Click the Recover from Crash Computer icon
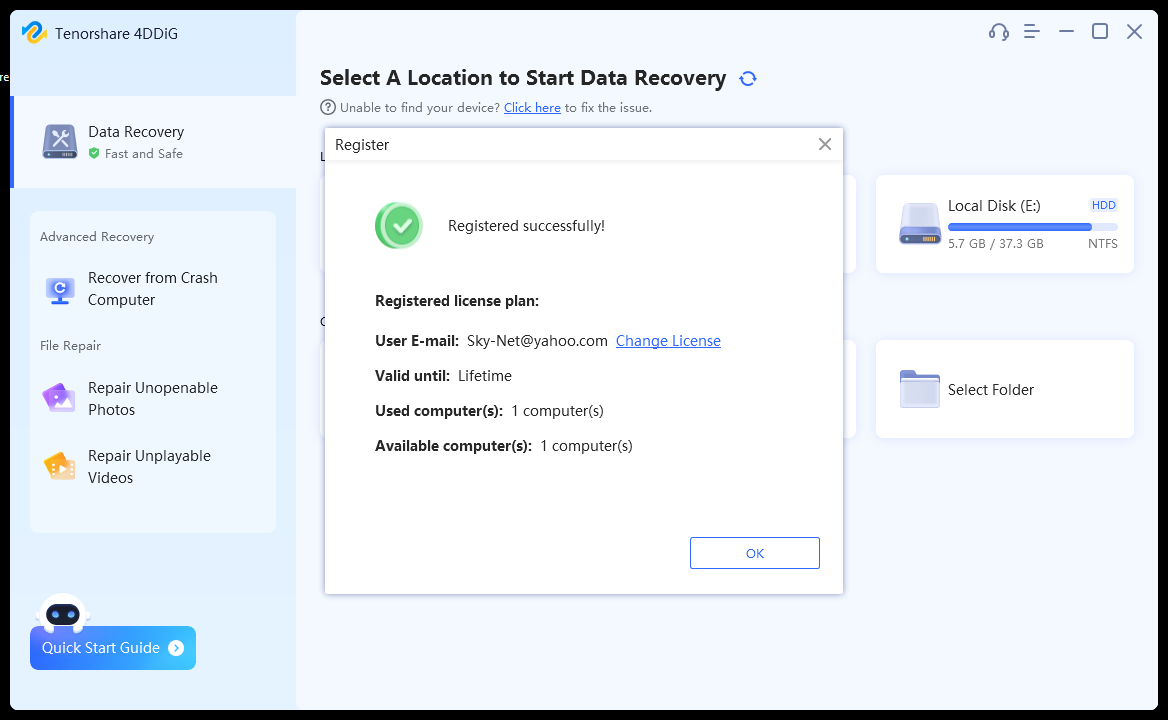Image resolution: width=1168 pixels, height=720 pixels. point(60,290)
